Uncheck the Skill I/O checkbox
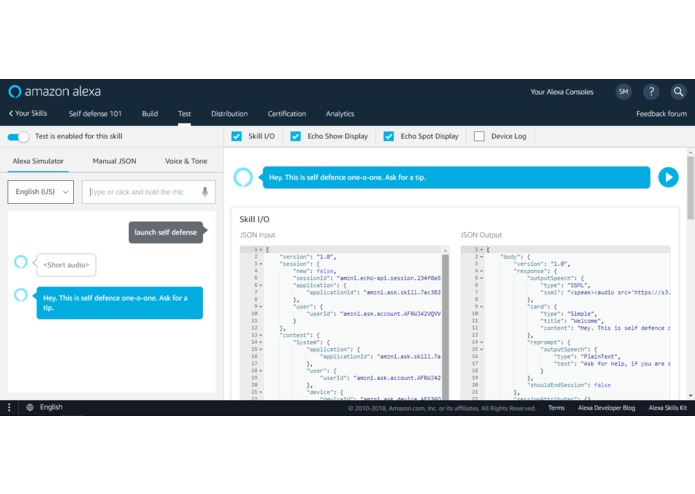The width and height of the screenshot is (695, 494). click(x=237, y=136)
